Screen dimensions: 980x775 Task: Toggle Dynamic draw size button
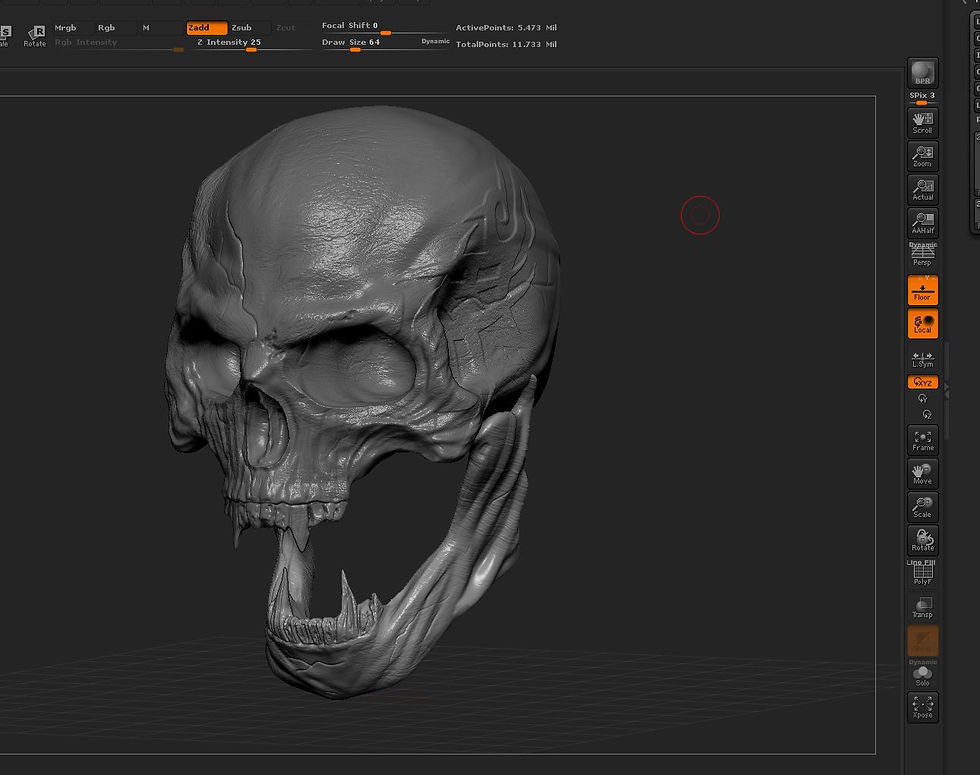[x=436, y=41]
